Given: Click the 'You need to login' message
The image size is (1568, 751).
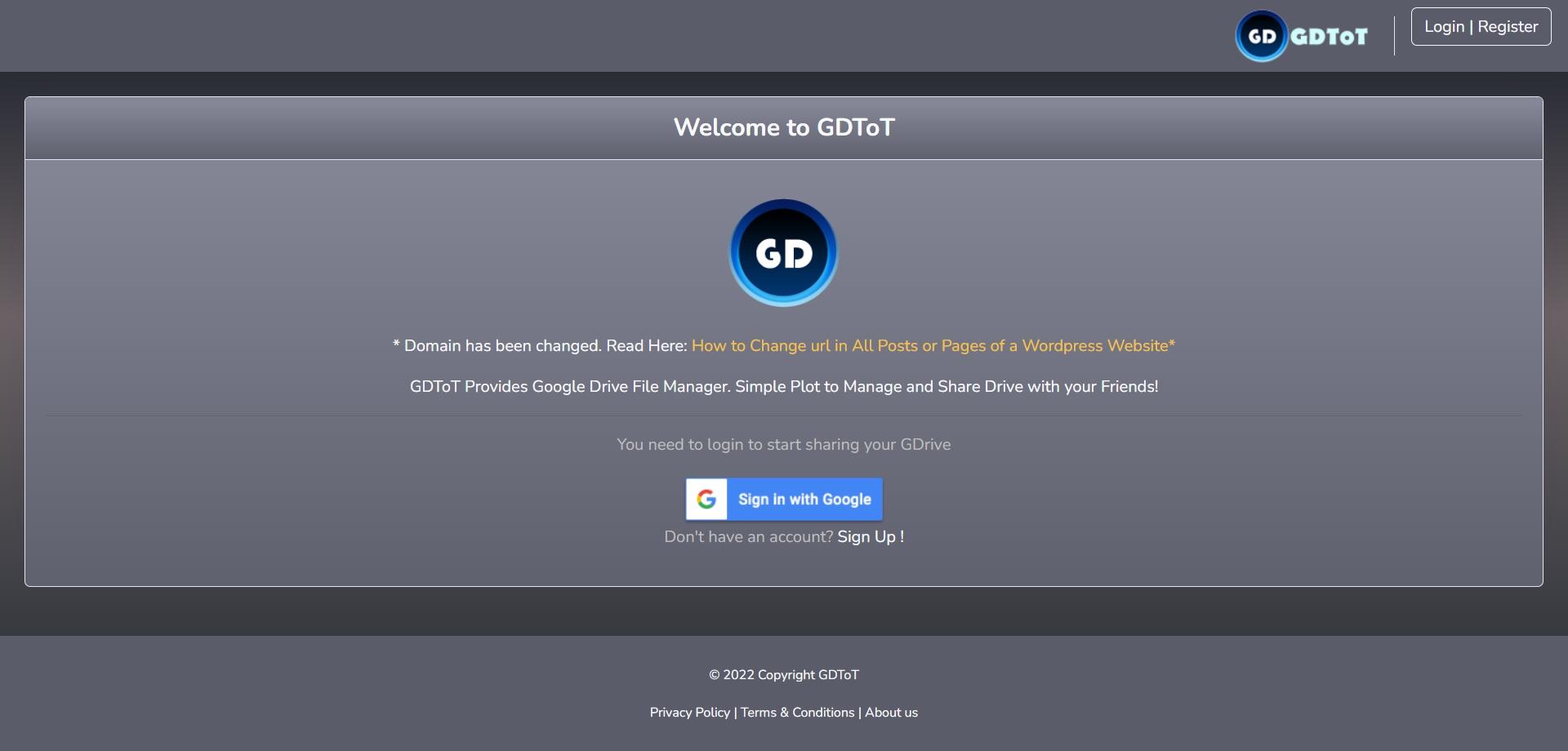Looking at the screenshot, I should click(784, 444).
